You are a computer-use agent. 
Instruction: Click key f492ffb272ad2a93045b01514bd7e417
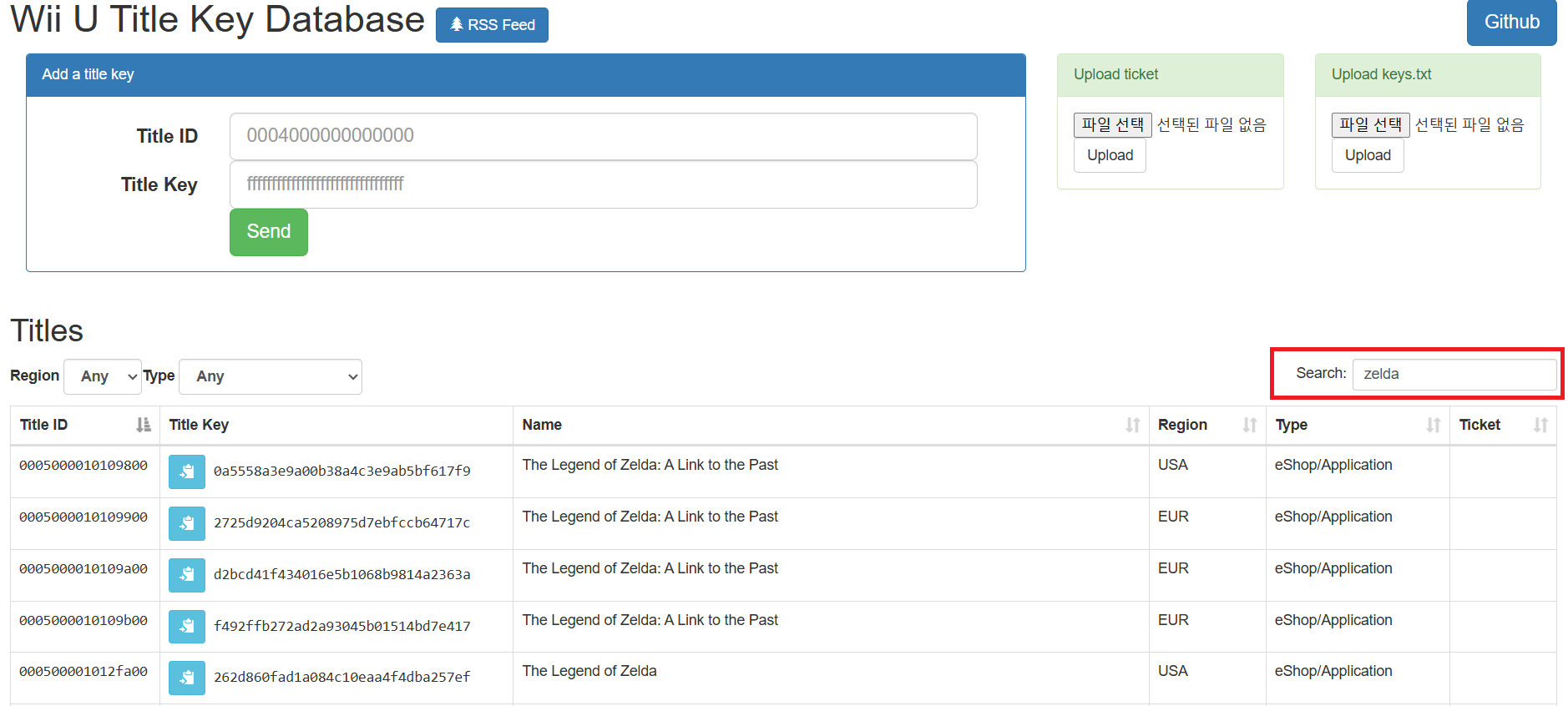pyautogui.click(x=342, y=627)
